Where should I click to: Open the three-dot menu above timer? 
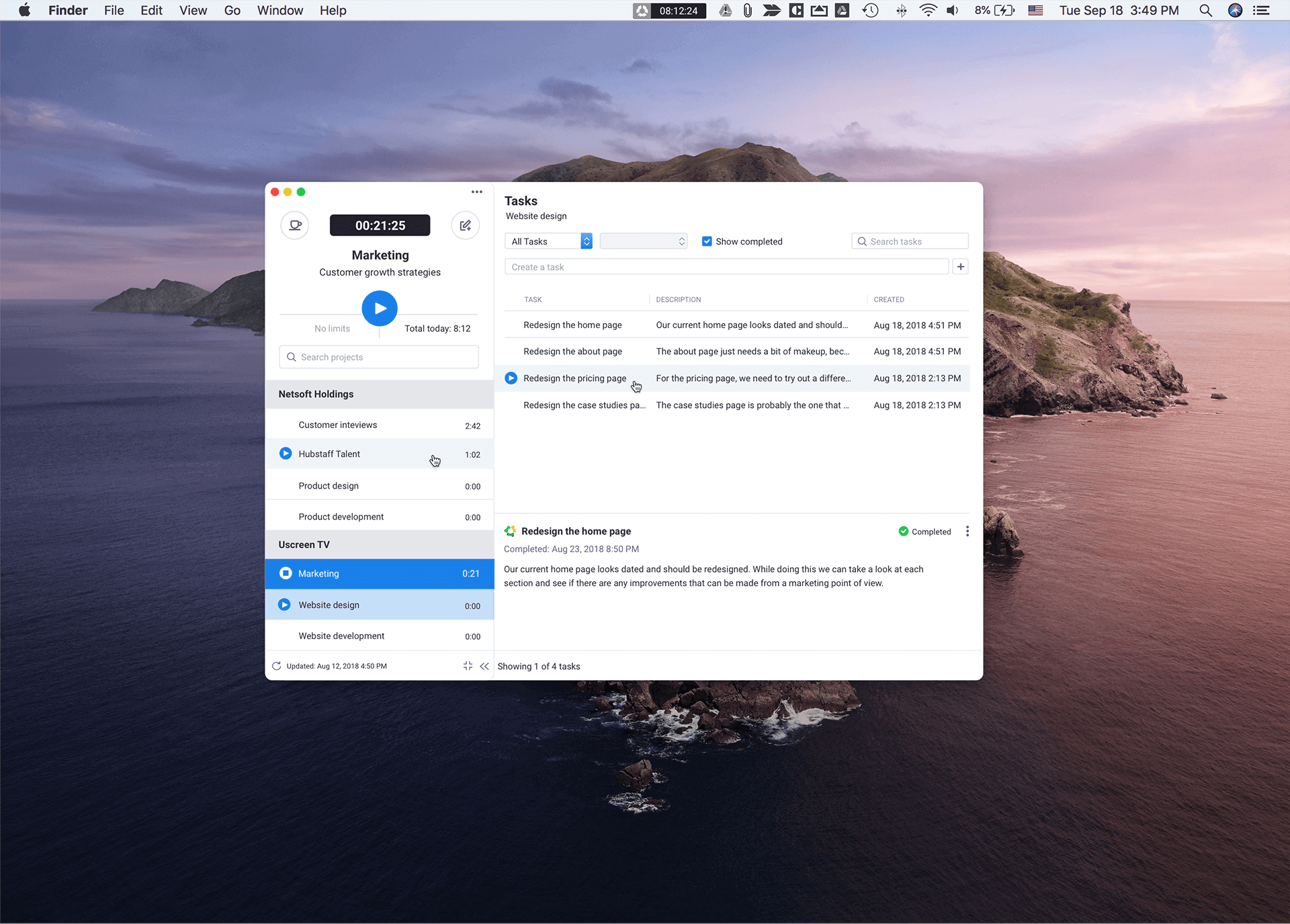(x=476, y=192)
